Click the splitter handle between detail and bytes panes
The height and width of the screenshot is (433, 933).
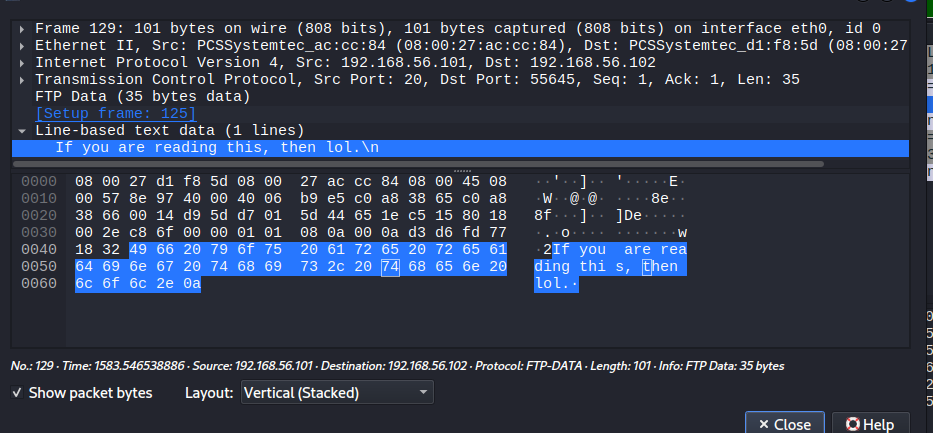pyautogui.click(x=461, y=170)
